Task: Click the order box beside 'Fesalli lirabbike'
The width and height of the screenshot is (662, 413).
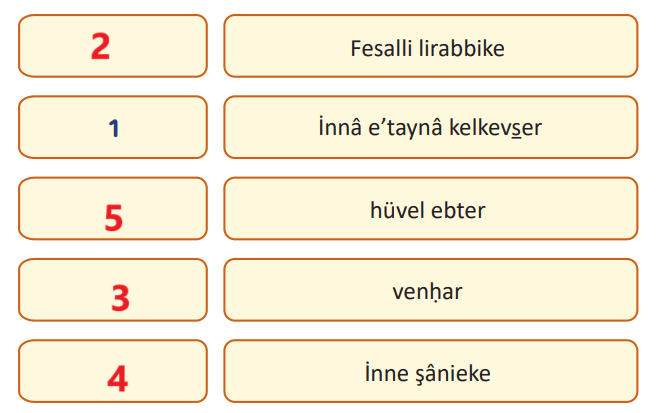Action: pos(113,46)
